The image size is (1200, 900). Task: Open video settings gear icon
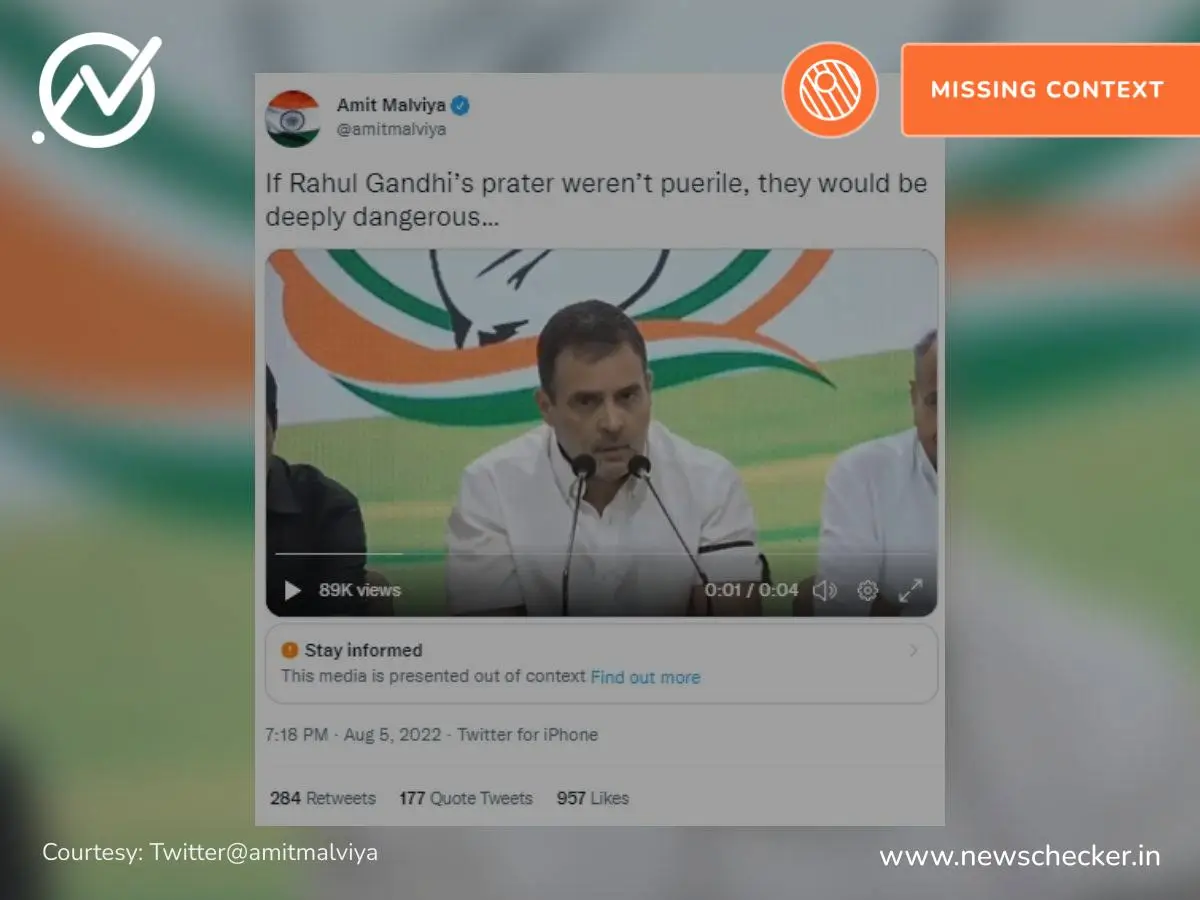868,590
